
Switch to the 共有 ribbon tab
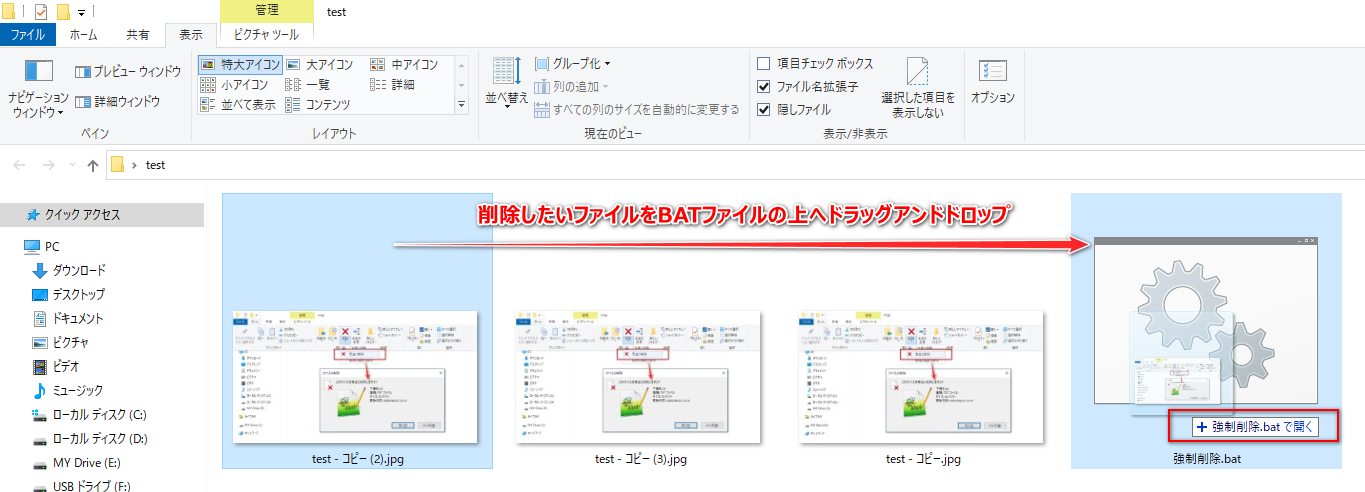(137, 34)
